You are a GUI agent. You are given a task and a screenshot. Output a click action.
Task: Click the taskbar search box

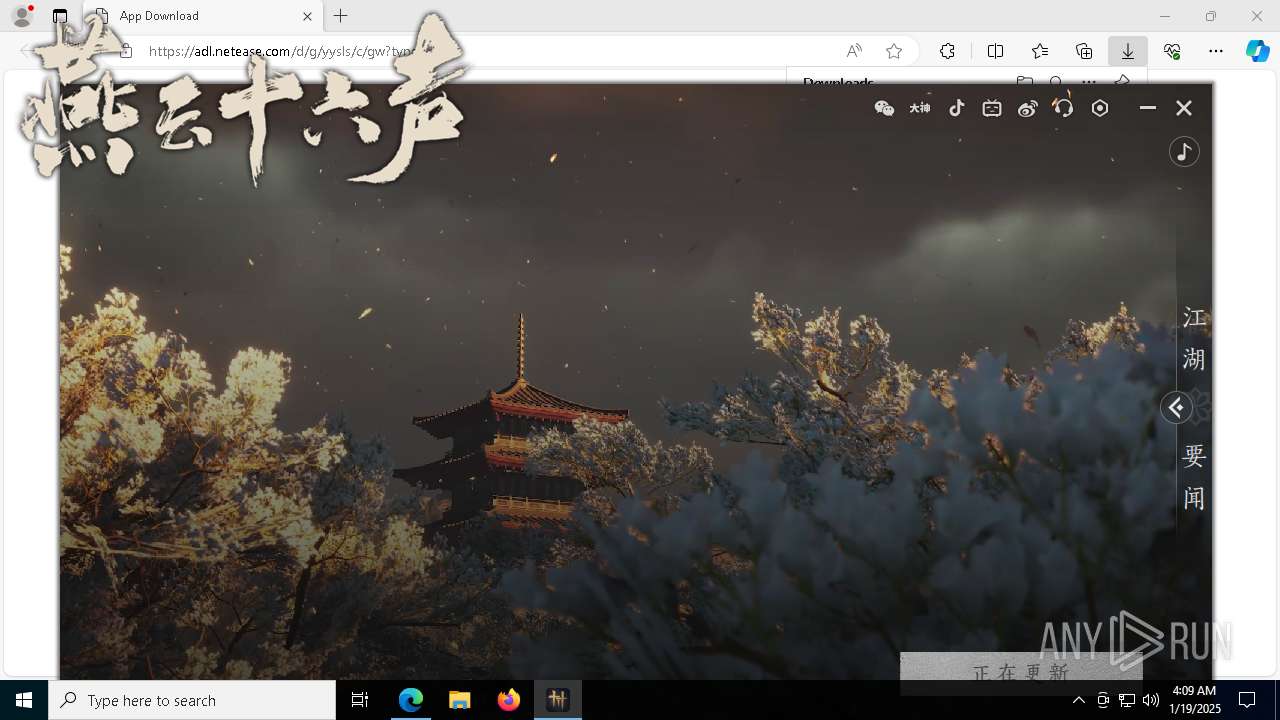coord(192,700)
